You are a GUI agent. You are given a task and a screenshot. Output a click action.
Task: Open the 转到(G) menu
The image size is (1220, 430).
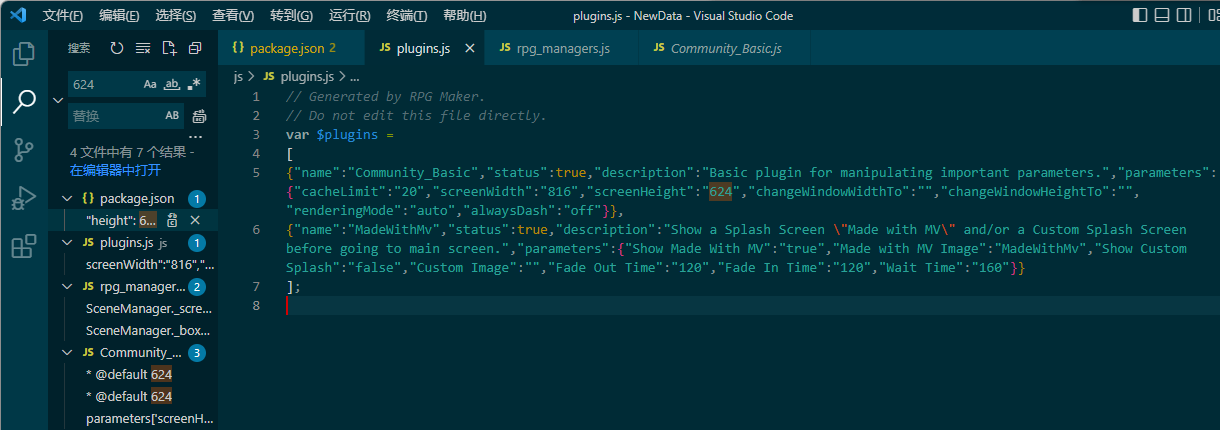(x=291, y=16)
